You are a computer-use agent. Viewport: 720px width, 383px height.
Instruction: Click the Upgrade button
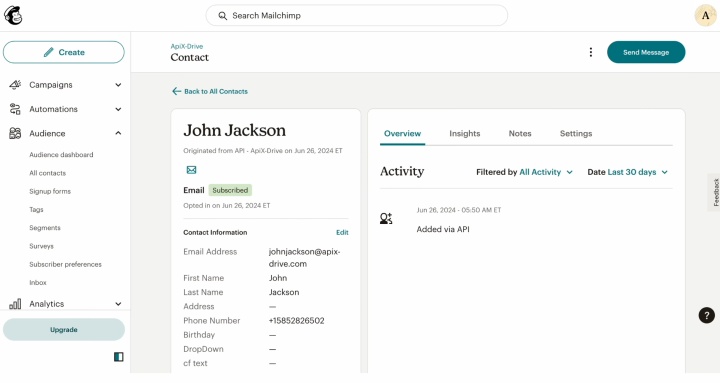click(x=64, y=330)
